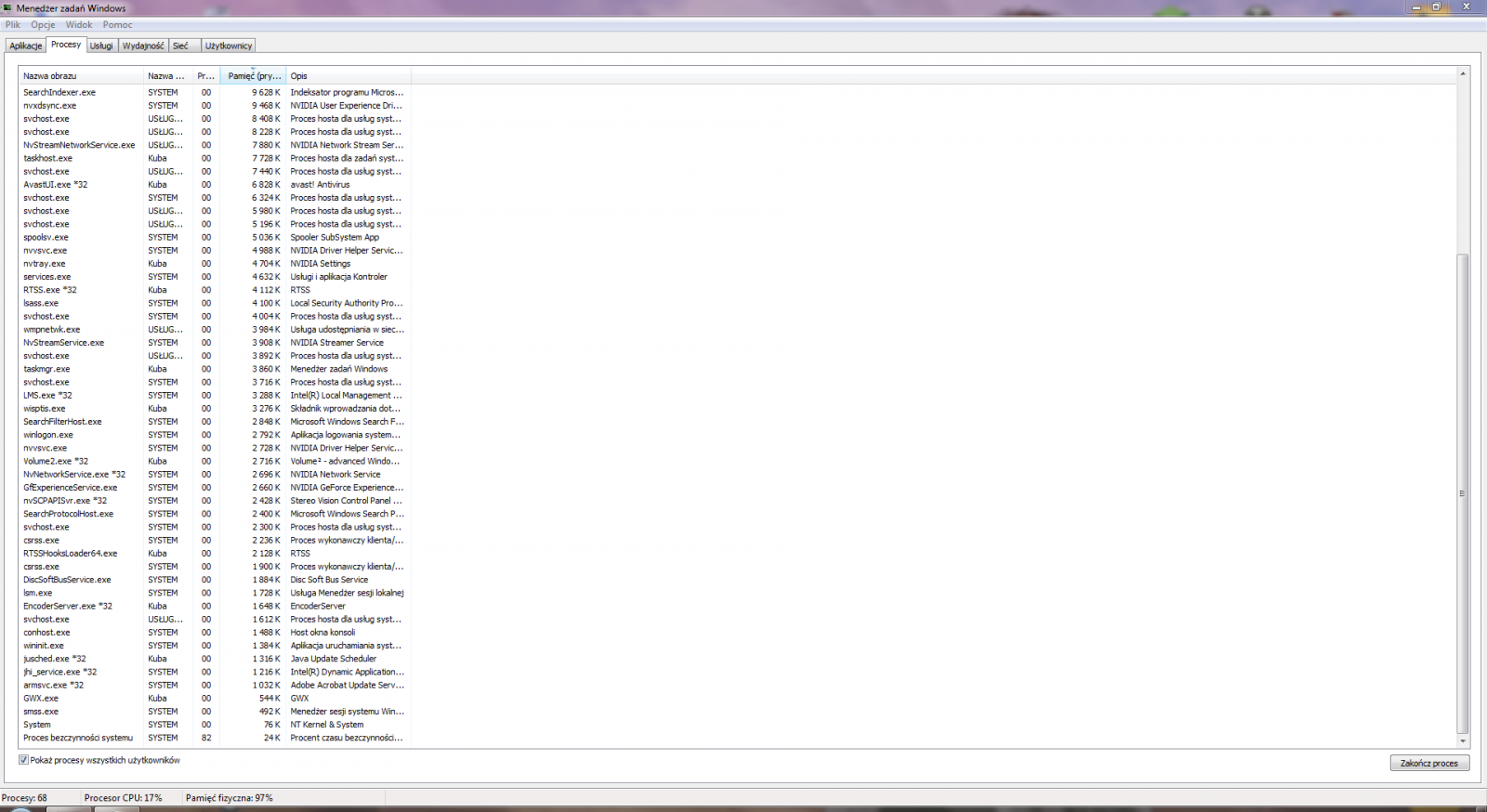Select the System process row

click(x=214, y=724)
